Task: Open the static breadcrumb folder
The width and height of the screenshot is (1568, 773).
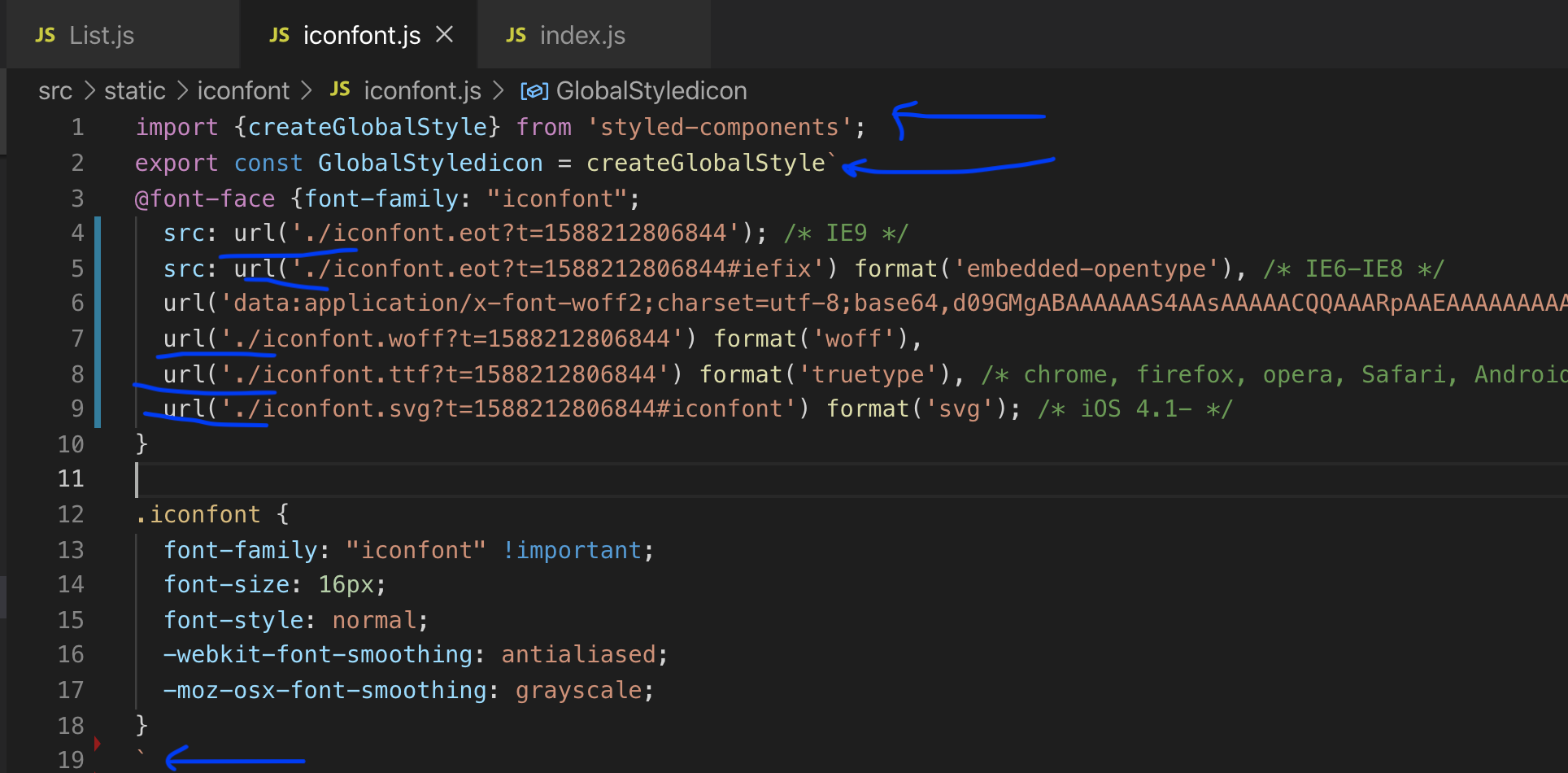Action: [x=135, y=91]
